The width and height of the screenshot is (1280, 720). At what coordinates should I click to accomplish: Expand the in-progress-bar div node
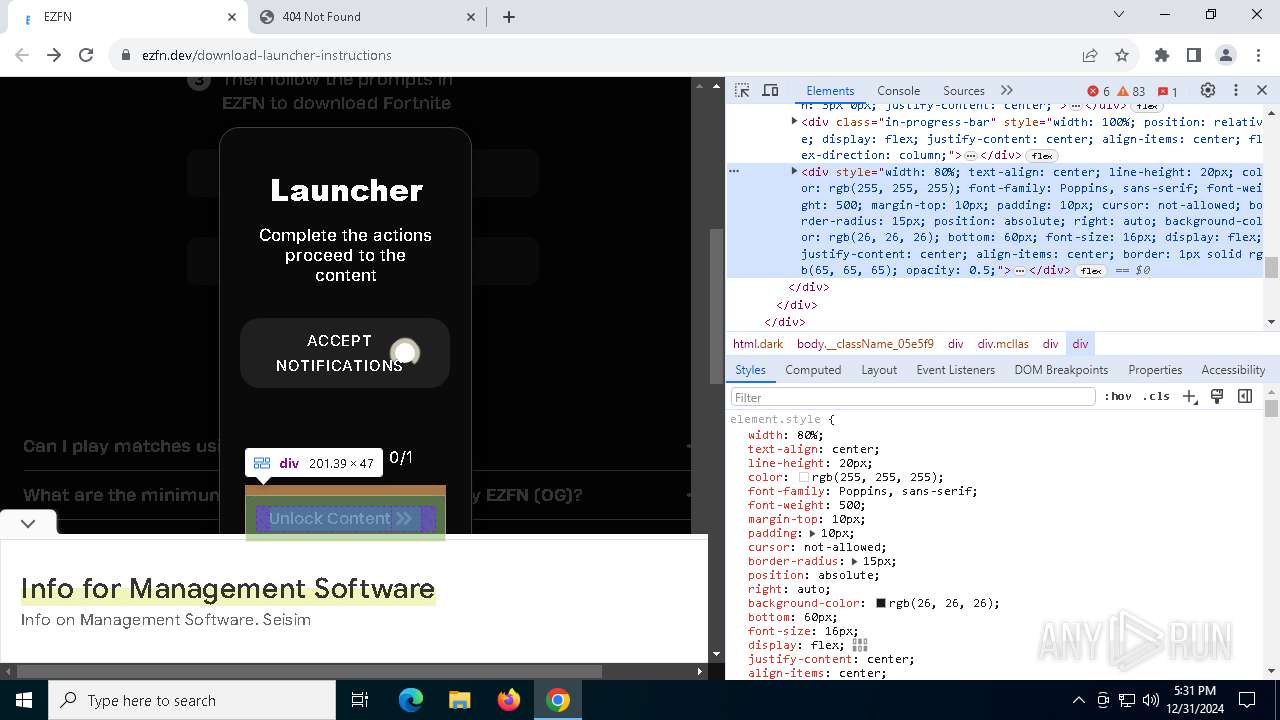(x=794, y=121)
